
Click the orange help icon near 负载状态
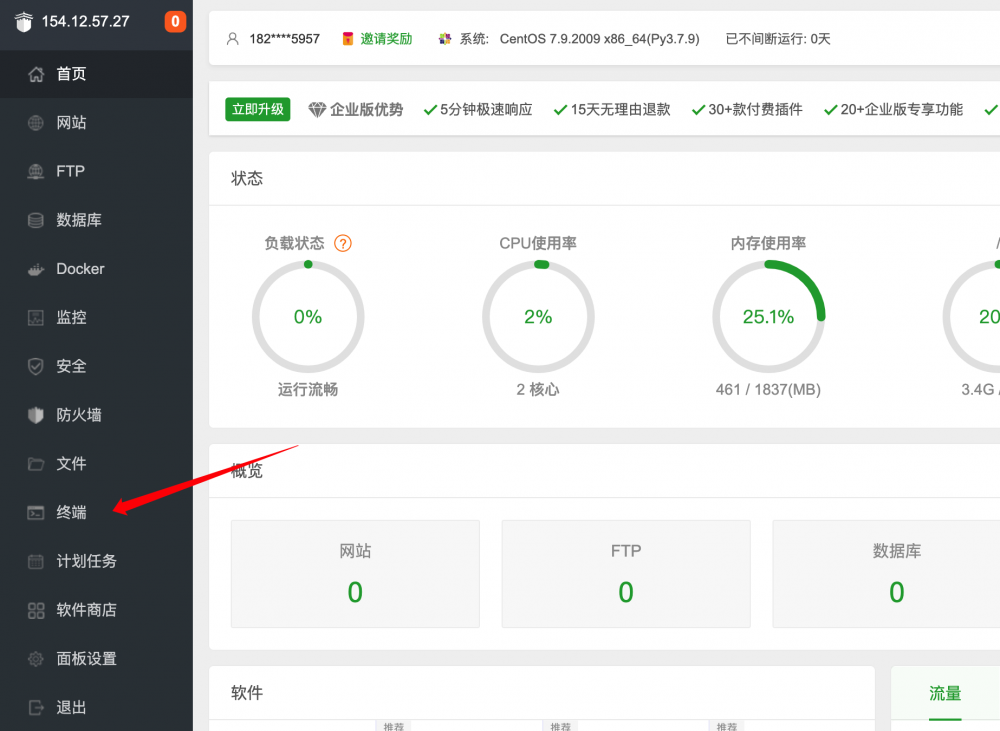[x=343, y=243]
